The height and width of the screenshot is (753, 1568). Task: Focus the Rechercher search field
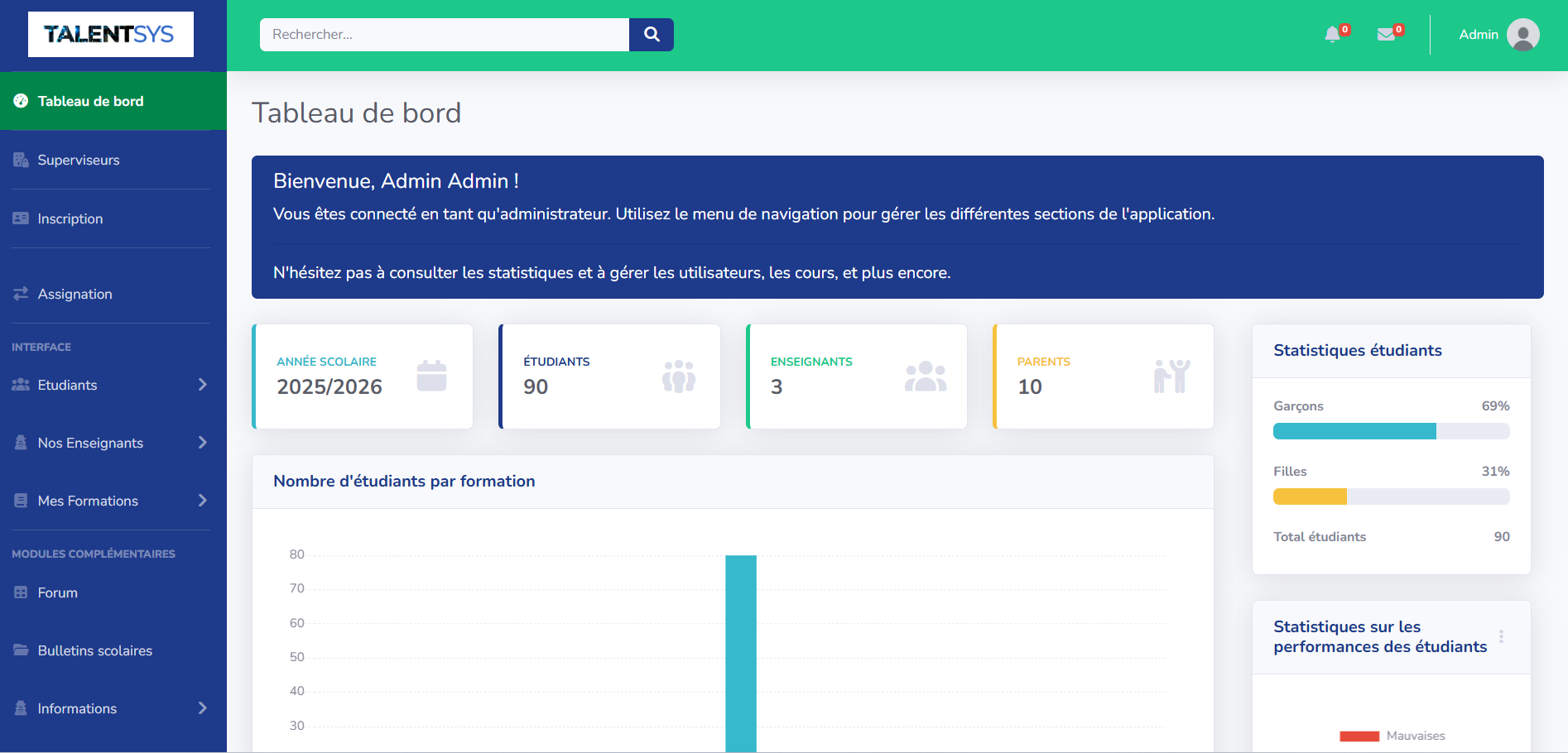click(x=445, y=35)
